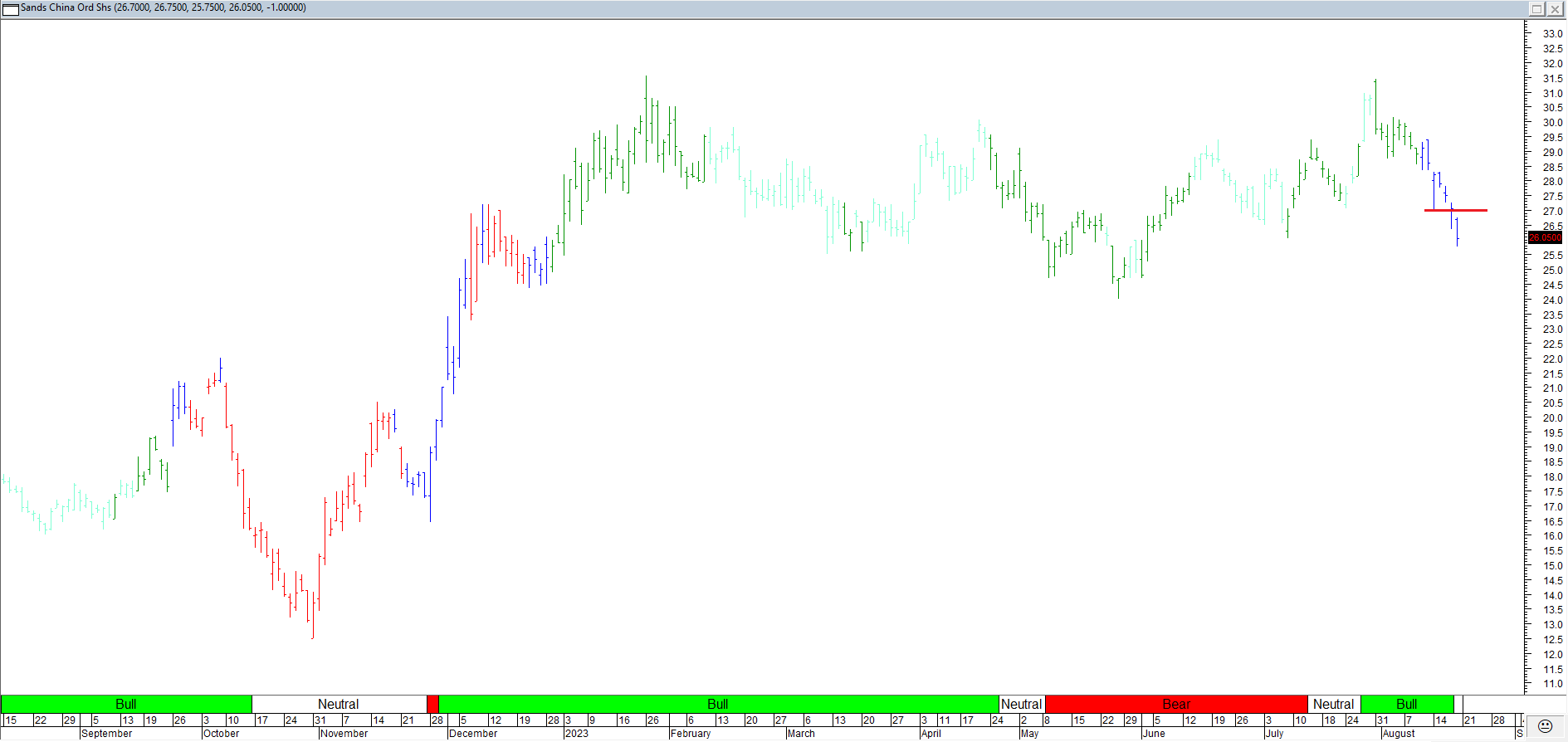Click the May month label
Image resolution: width=1568 pixels, height=742 pixels.
coord(1030,734)
